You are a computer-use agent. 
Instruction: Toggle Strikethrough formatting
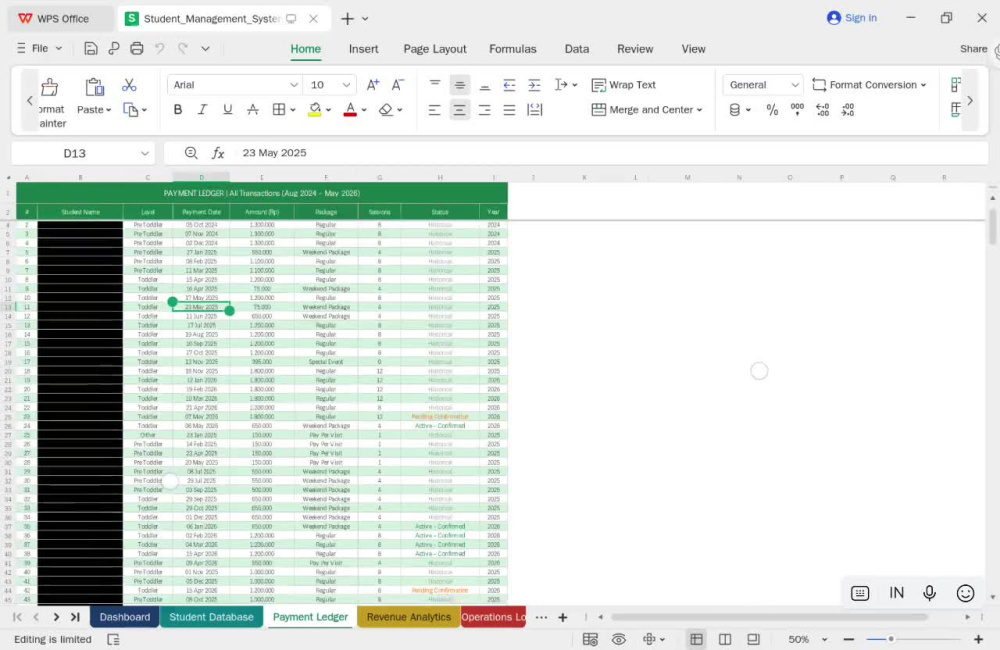pos(253,110)
